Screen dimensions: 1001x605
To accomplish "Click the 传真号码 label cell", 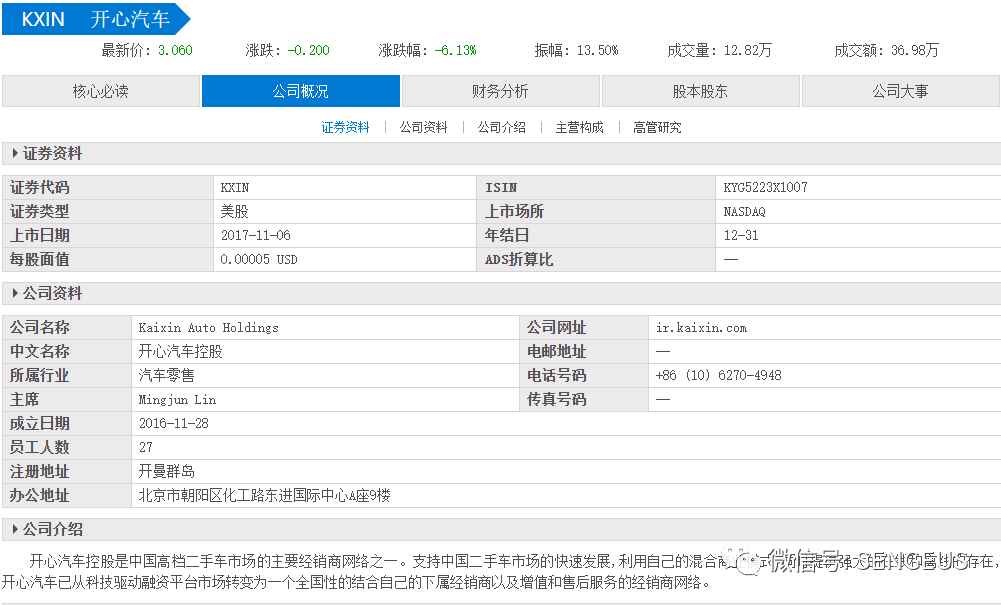I will [584, 400].
